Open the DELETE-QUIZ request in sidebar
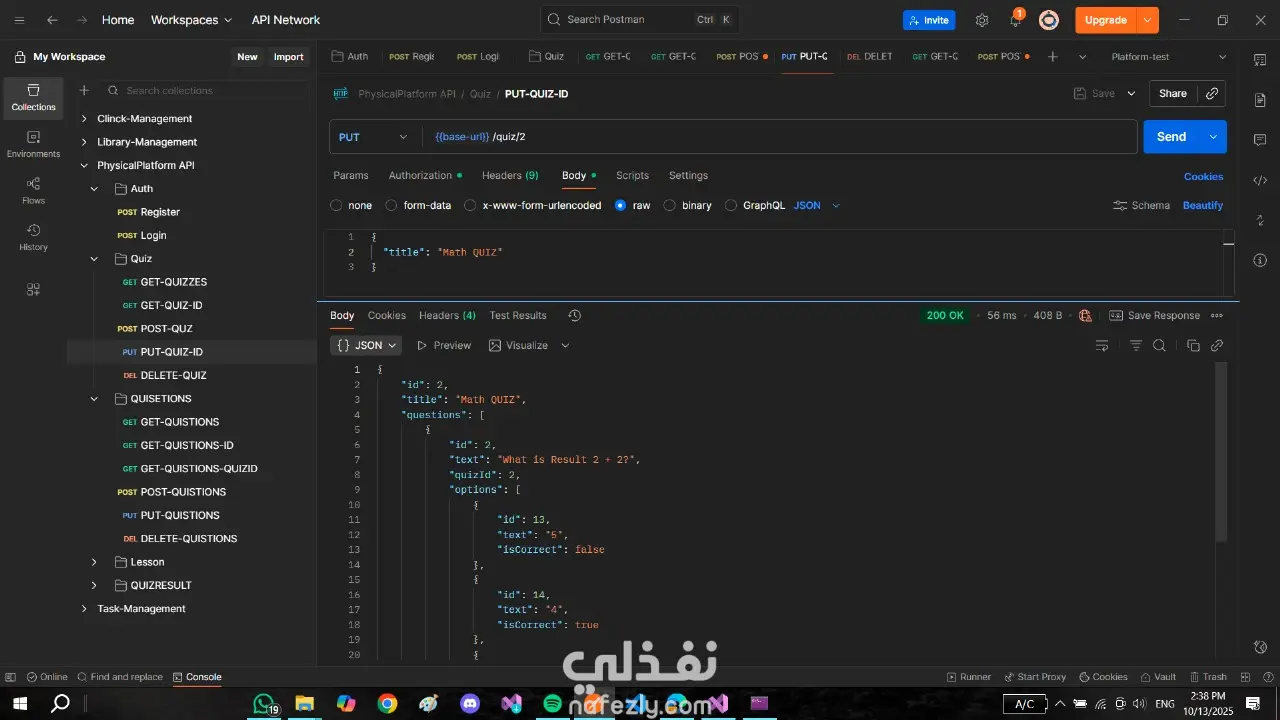The height and width of the screenshot is (720, 1280). (x=173, y=375)
